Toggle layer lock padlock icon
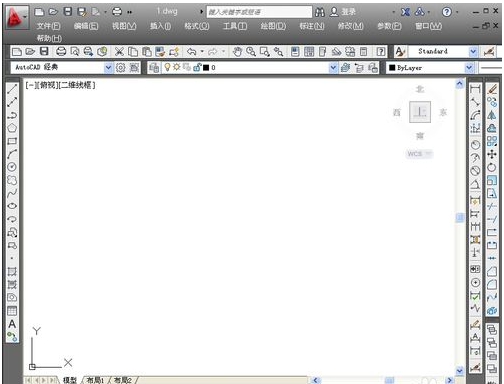Screen dimensions: 504x384 tap(197, 67)
